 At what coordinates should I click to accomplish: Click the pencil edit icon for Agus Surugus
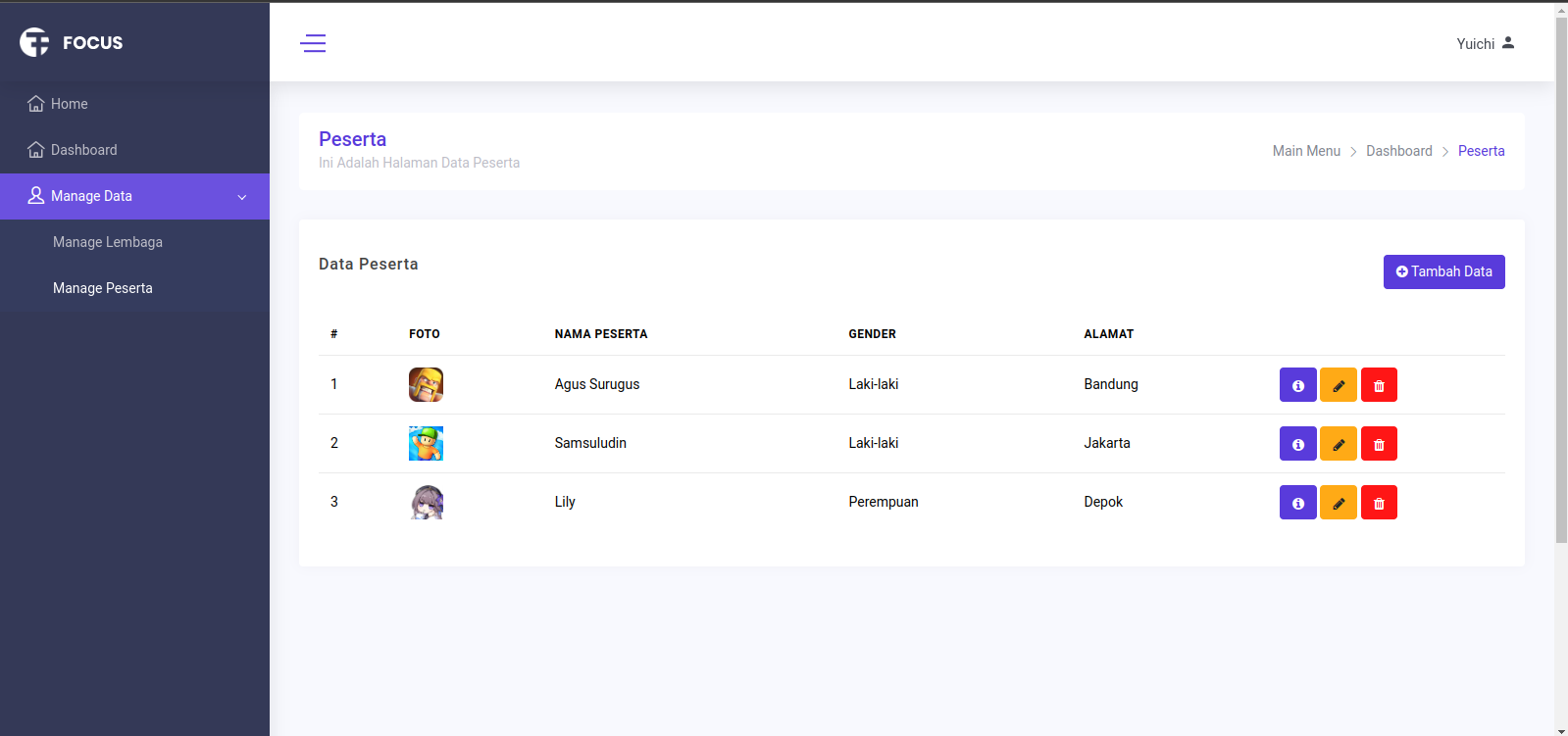[1338, 385]
